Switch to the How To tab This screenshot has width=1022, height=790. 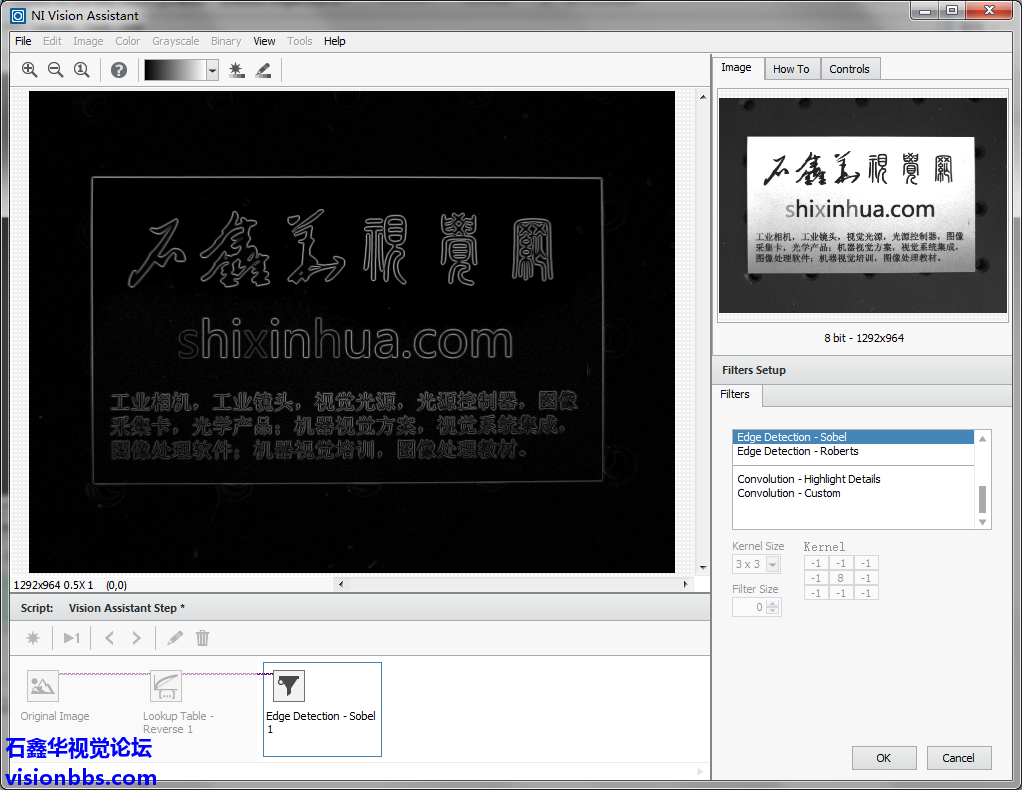[791, 69]
